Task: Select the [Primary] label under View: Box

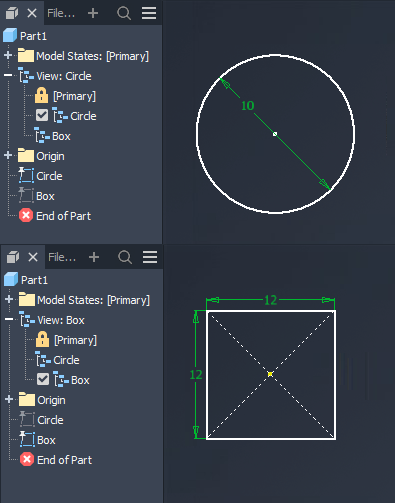Action: [x=76, y=340]
